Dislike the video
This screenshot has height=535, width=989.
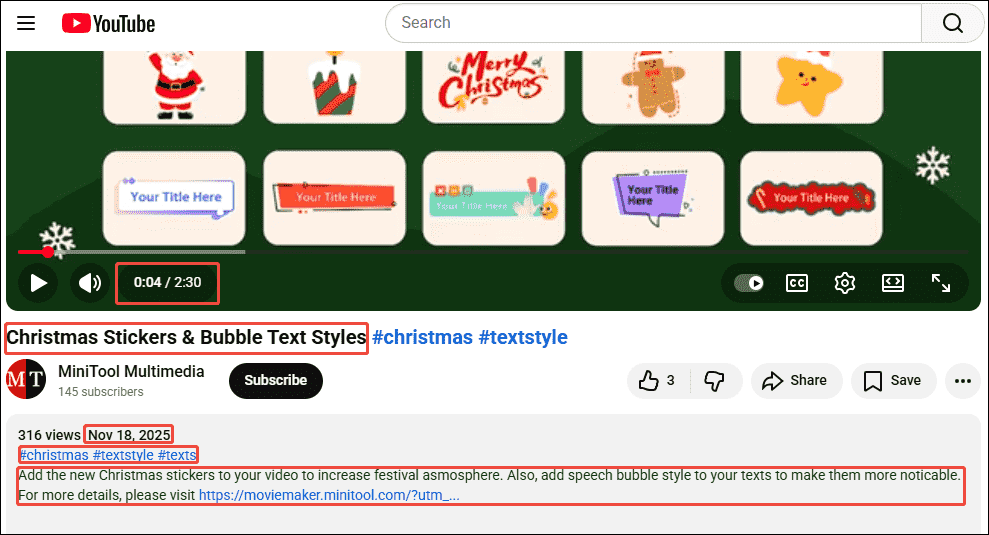[x=715, y=380]
